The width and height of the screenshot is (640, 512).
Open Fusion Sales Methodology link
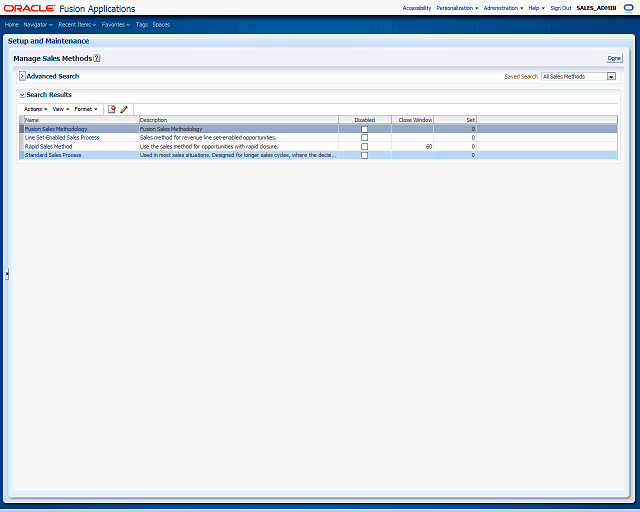click(x=56, y=129)
